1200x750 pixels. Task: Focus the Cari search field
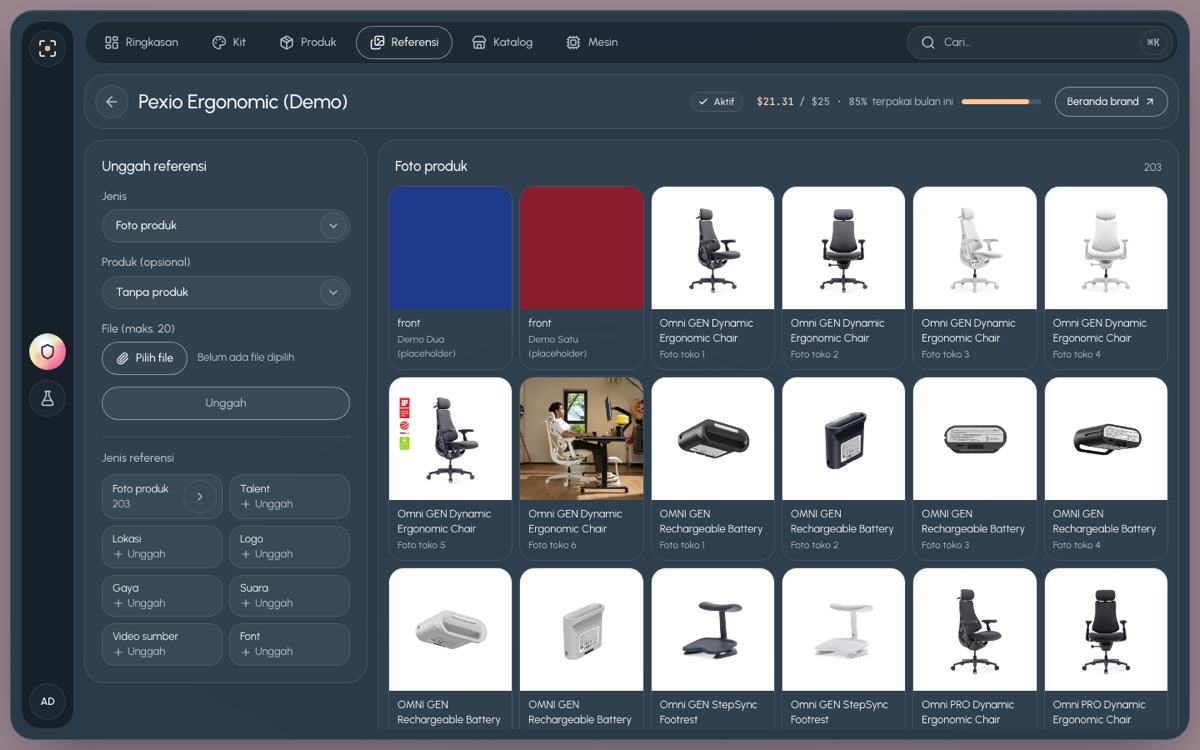point(1040,43)
